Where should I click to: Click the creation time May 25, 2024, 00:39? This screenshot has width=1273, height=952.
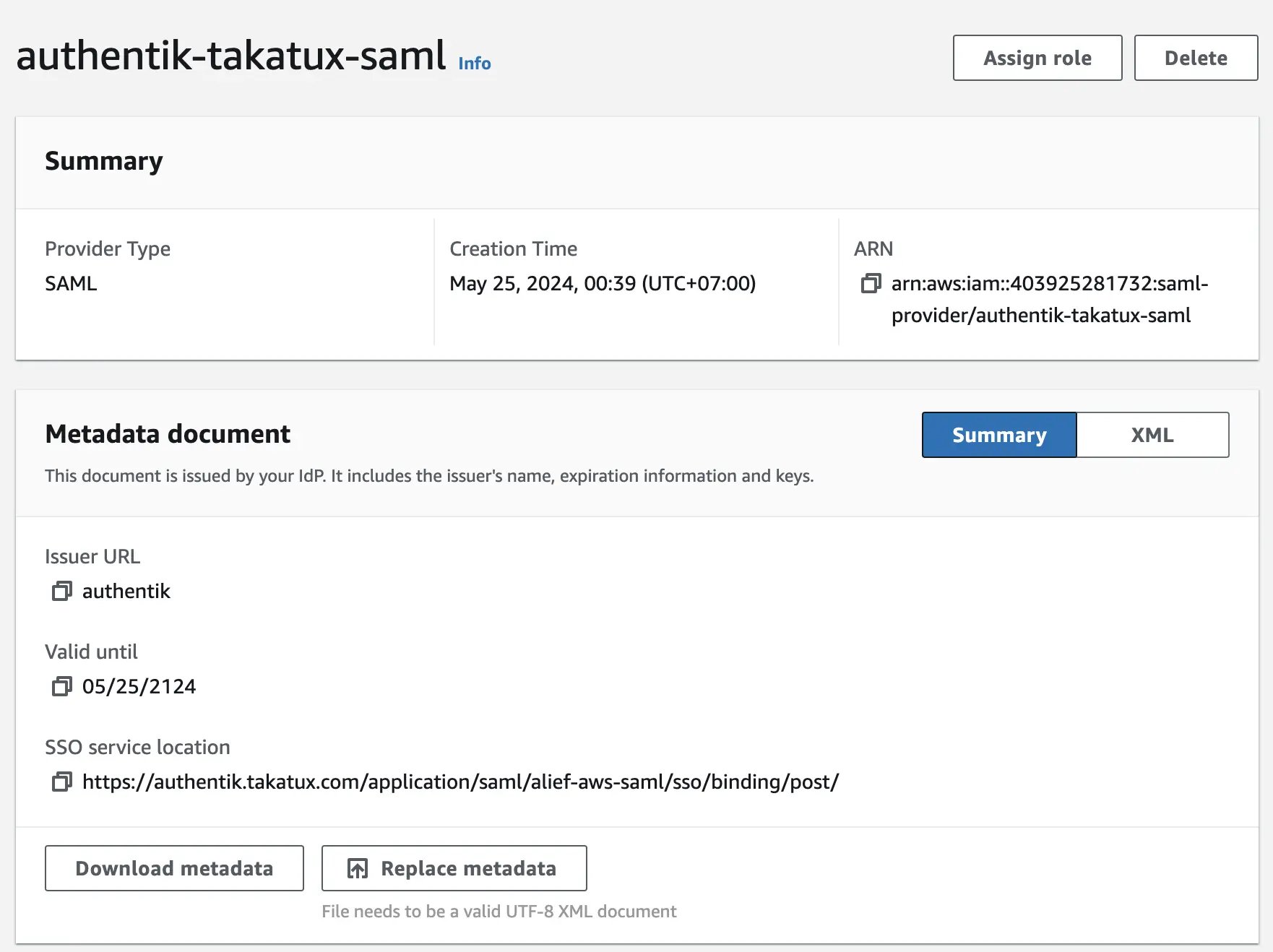pyautogui.click(x=603, y=283)
